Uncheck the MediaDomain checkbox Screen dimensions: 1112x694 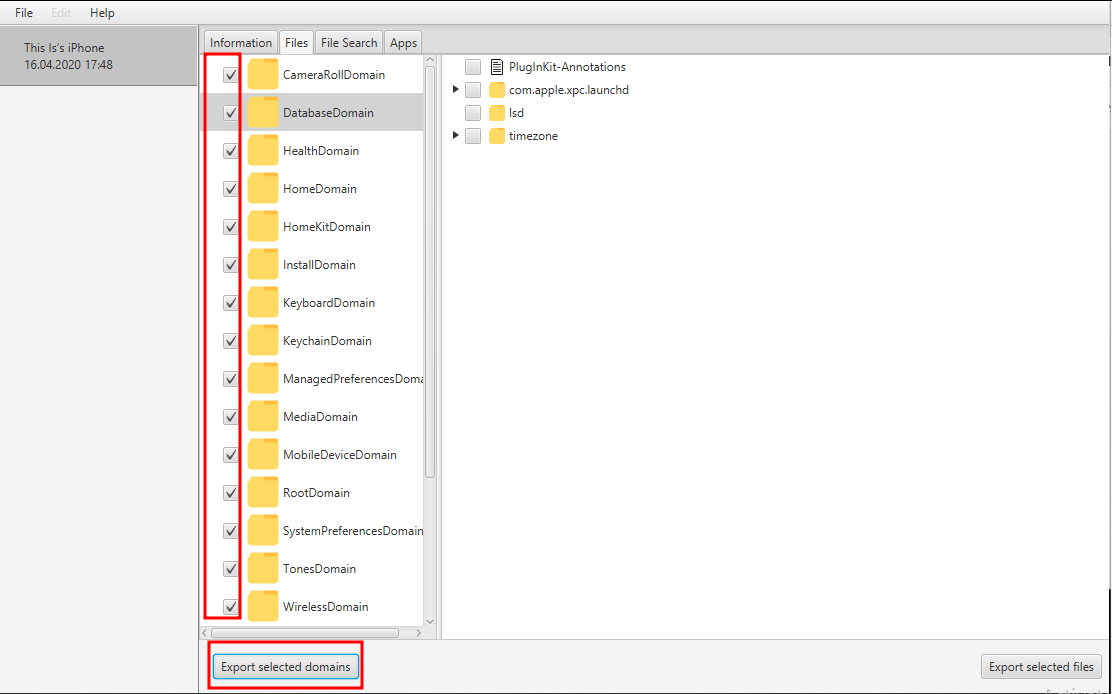(230, 417)
